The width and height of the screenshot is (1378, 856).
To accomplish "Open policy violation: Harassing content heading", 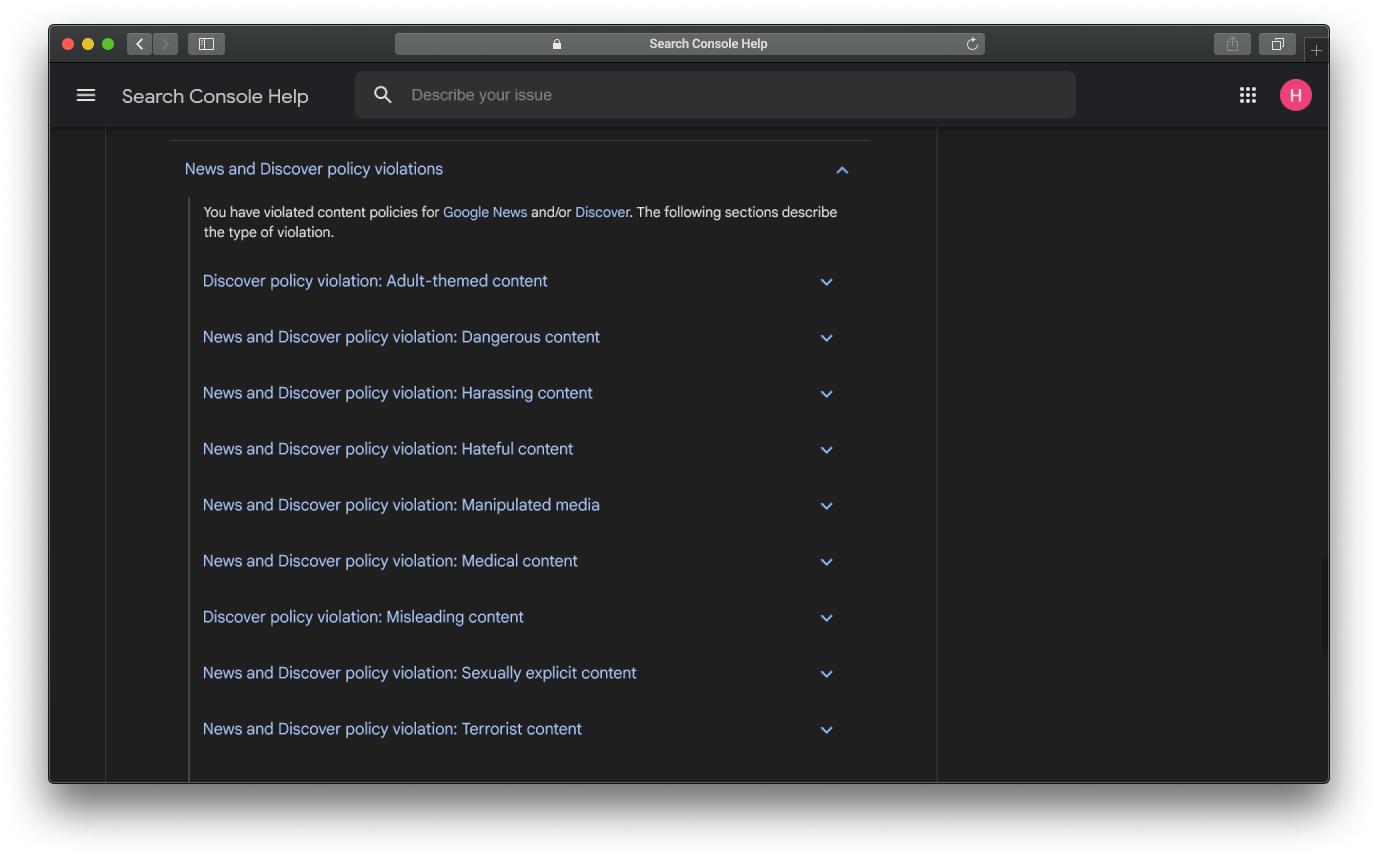I will click(398, 393).
